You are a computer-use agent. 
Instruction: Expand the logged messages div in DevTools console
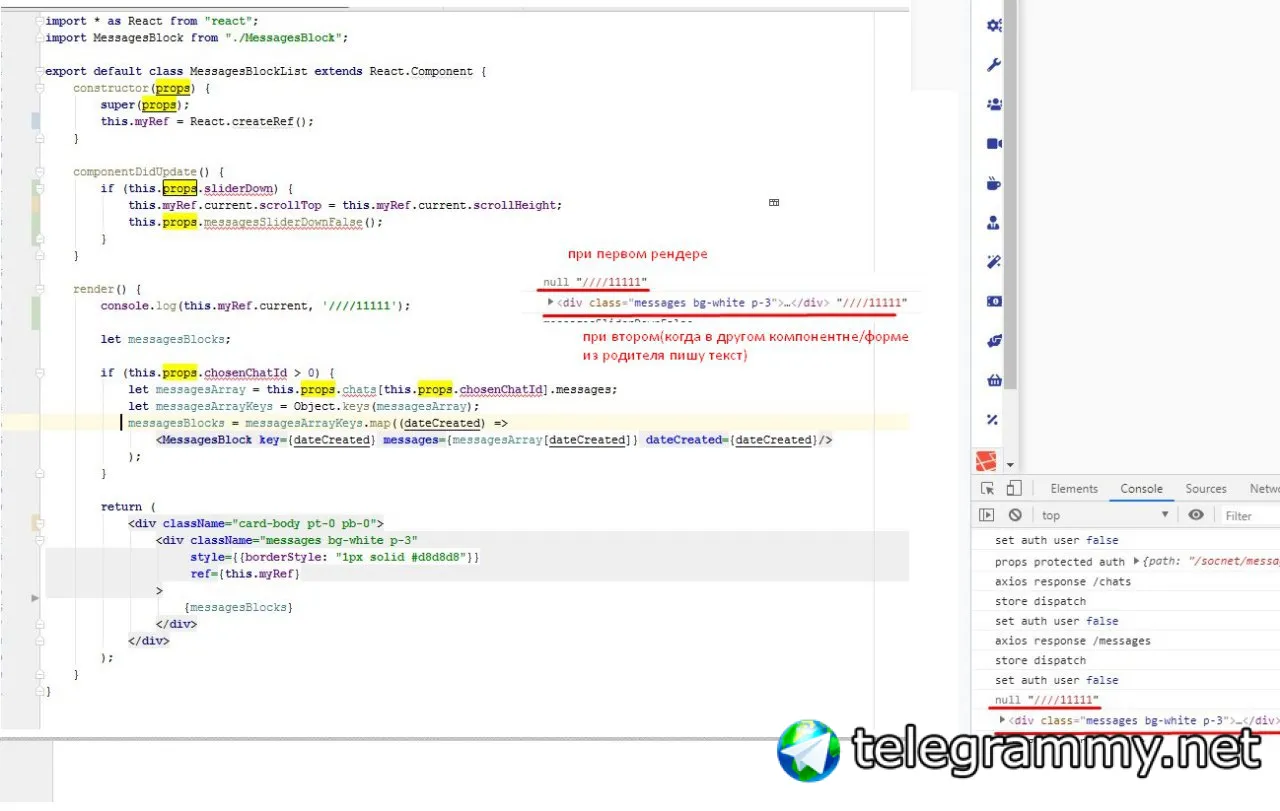1003,720
